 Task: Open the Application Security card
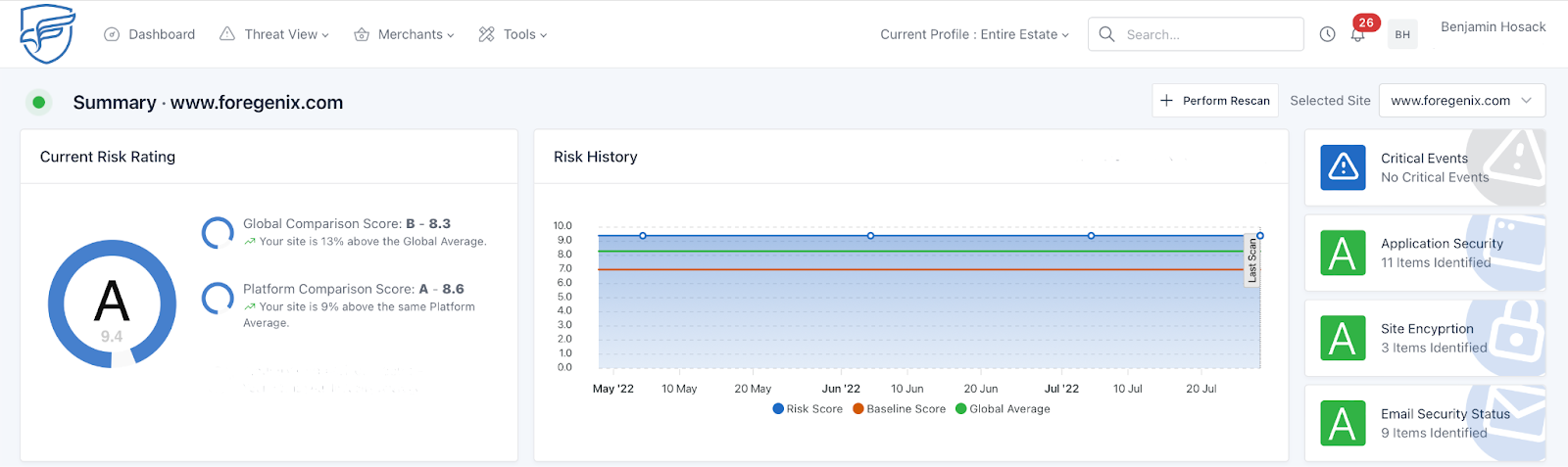(x=1425, y=253)
